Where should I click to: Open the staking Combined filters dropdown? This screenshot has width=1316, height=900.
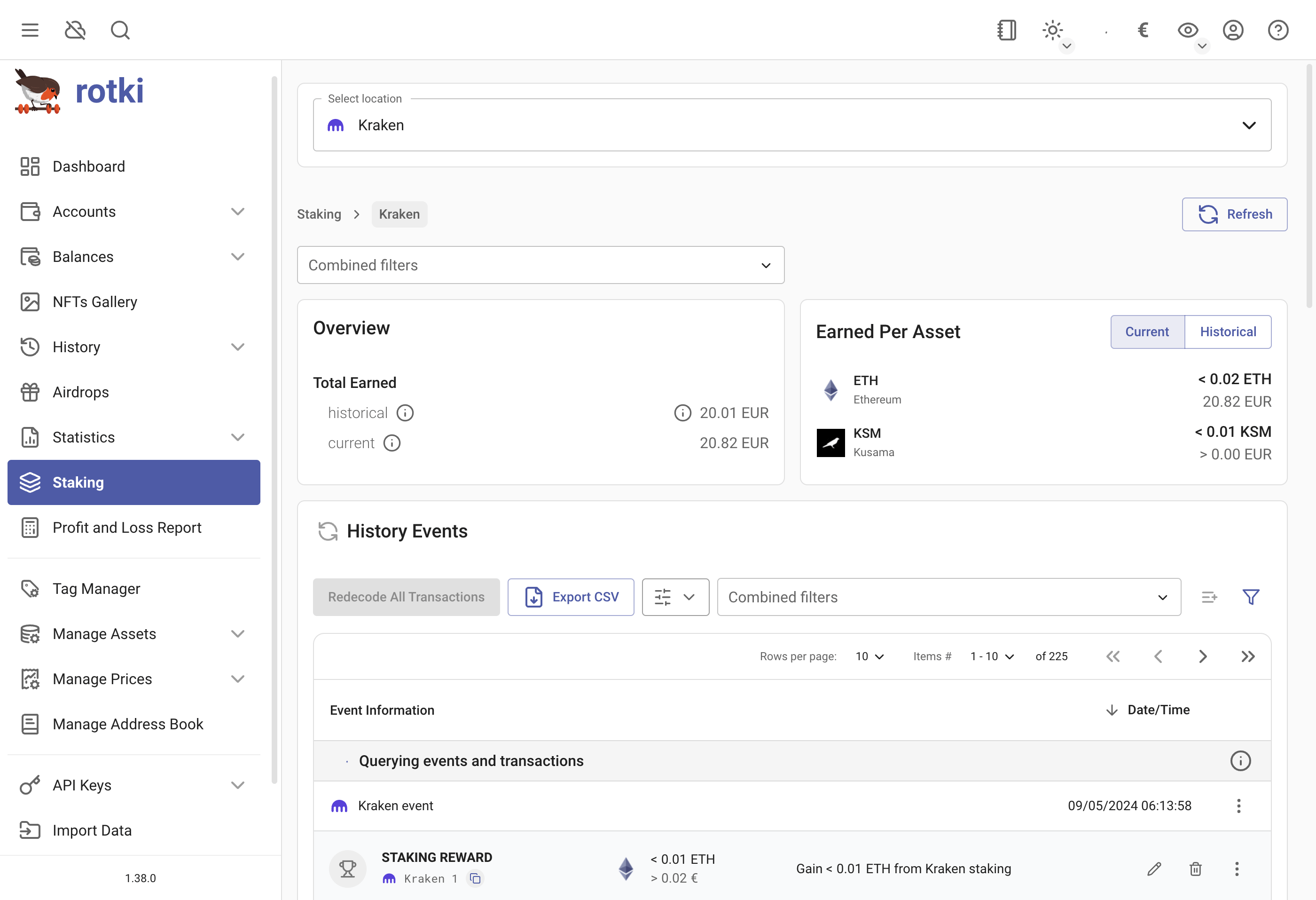[541, 265]
